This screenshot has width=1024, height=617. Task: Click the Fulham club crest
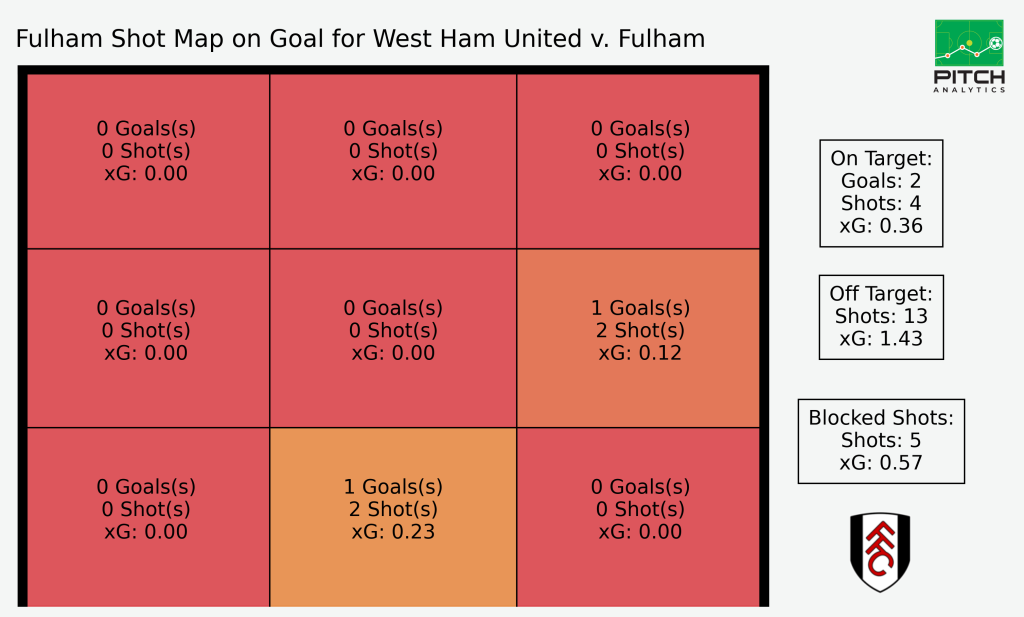[880, 552]
